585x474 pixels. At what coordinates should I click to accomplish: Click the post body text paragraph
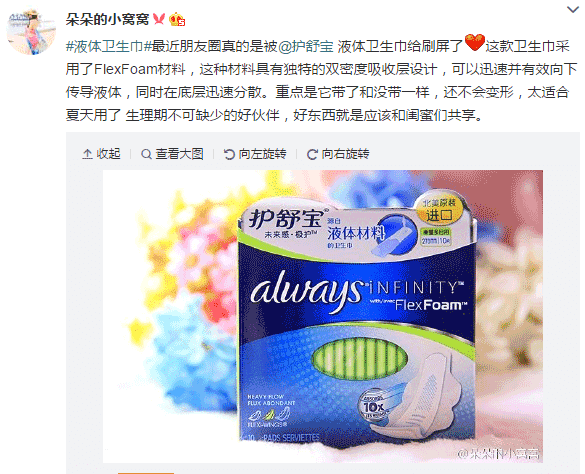(x=322, y=81)
